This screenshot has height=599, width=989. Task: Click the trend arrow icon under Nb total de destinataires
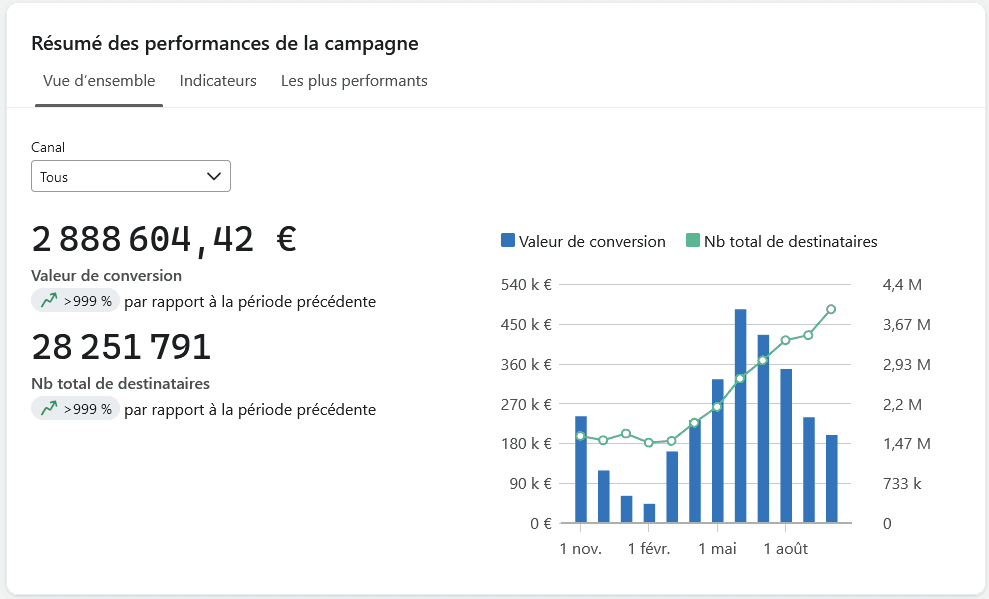coord(49,409)
